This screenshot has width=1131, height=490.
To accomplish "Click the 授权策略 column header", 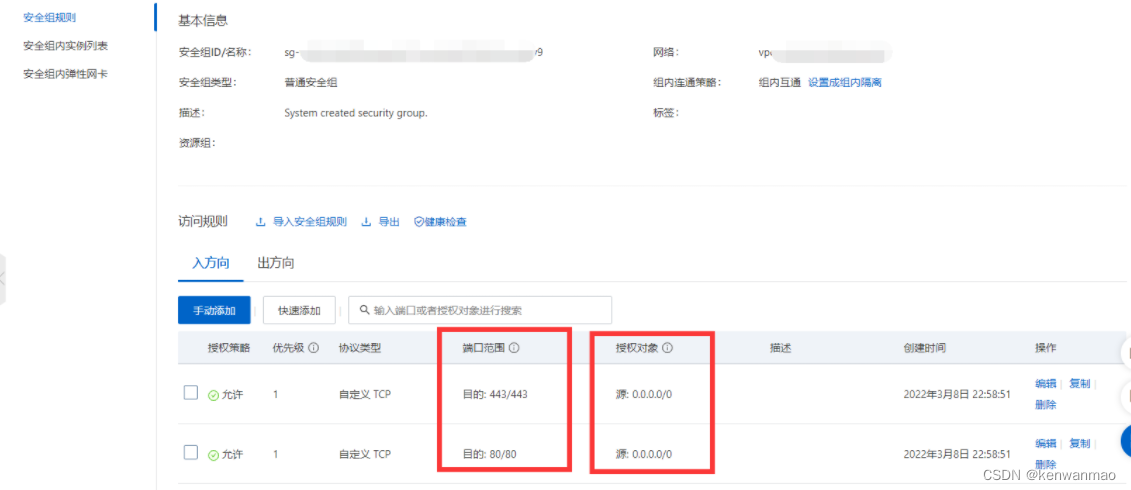I will (x=229, y=348).
